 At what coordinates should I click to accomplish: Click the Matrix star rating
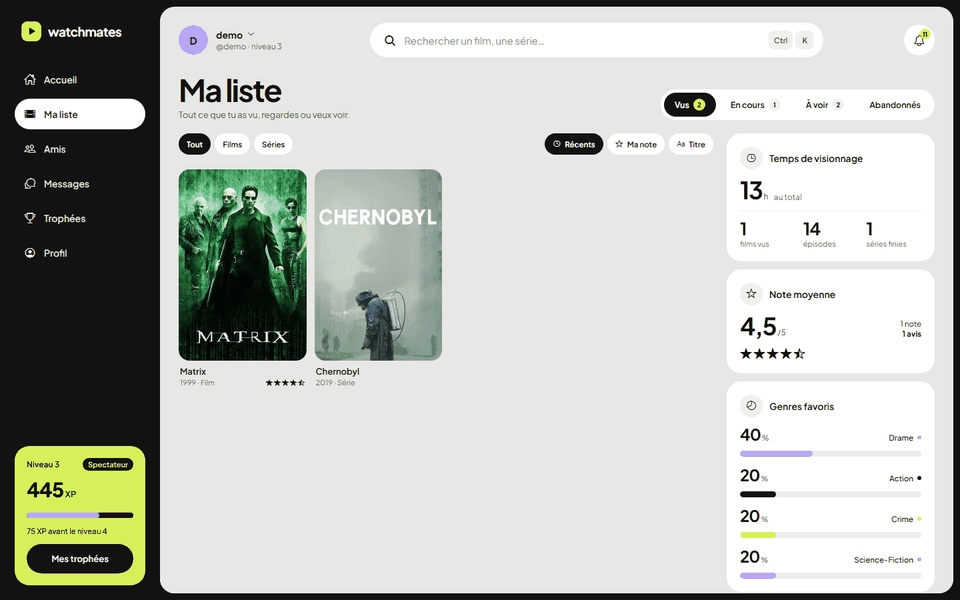(x=285, y=383)
